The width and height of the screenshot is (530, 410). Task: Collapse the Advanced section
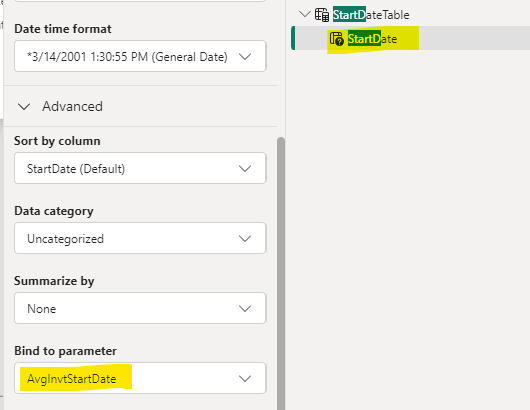pyautogui.click(x=24, y=107)
